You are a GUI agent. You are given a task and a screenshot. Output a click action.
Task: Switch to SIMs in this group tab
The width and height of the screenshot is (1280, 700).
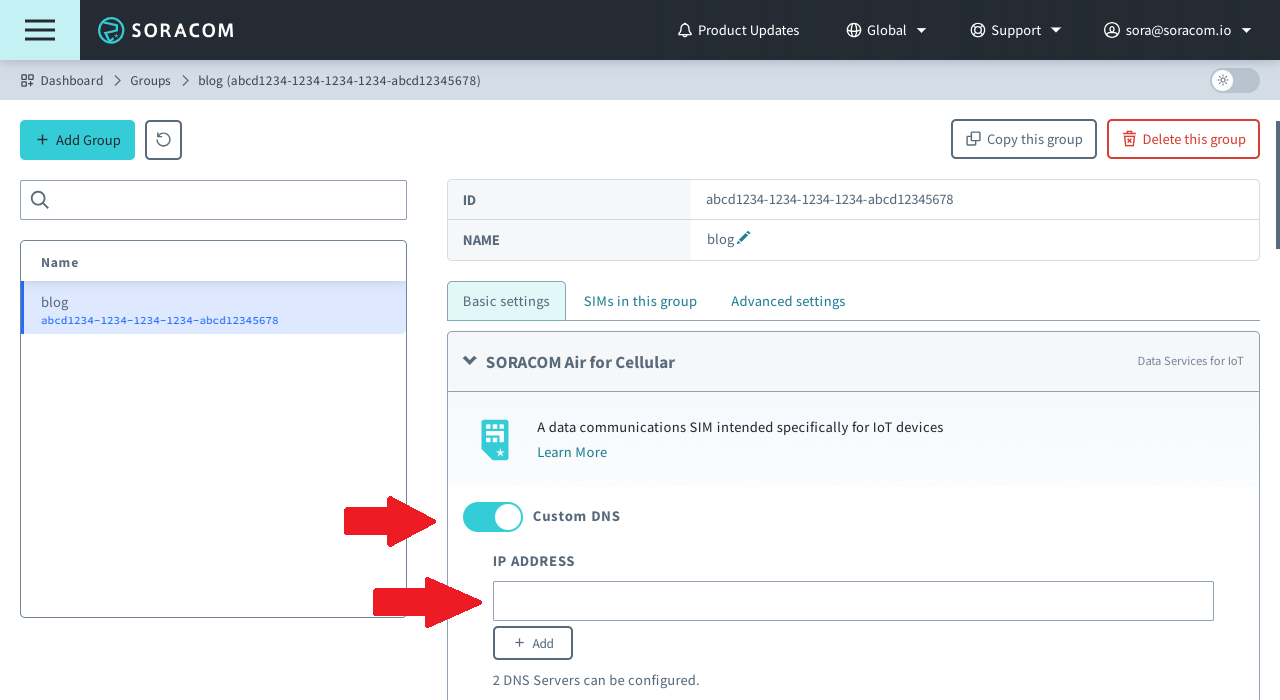(640, 301)
